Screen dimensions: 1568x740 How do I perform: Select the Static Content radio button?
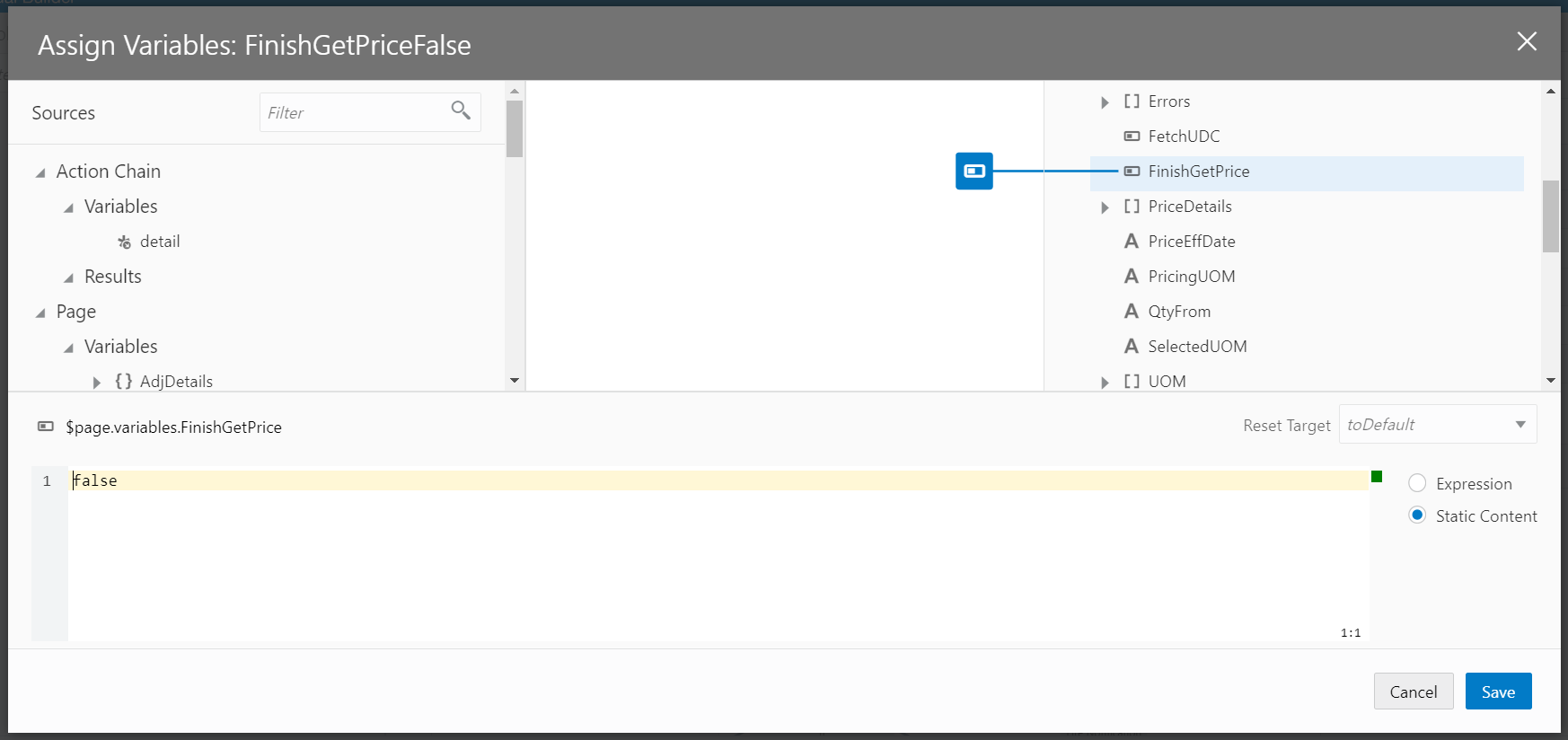(x=1417, y=515)
